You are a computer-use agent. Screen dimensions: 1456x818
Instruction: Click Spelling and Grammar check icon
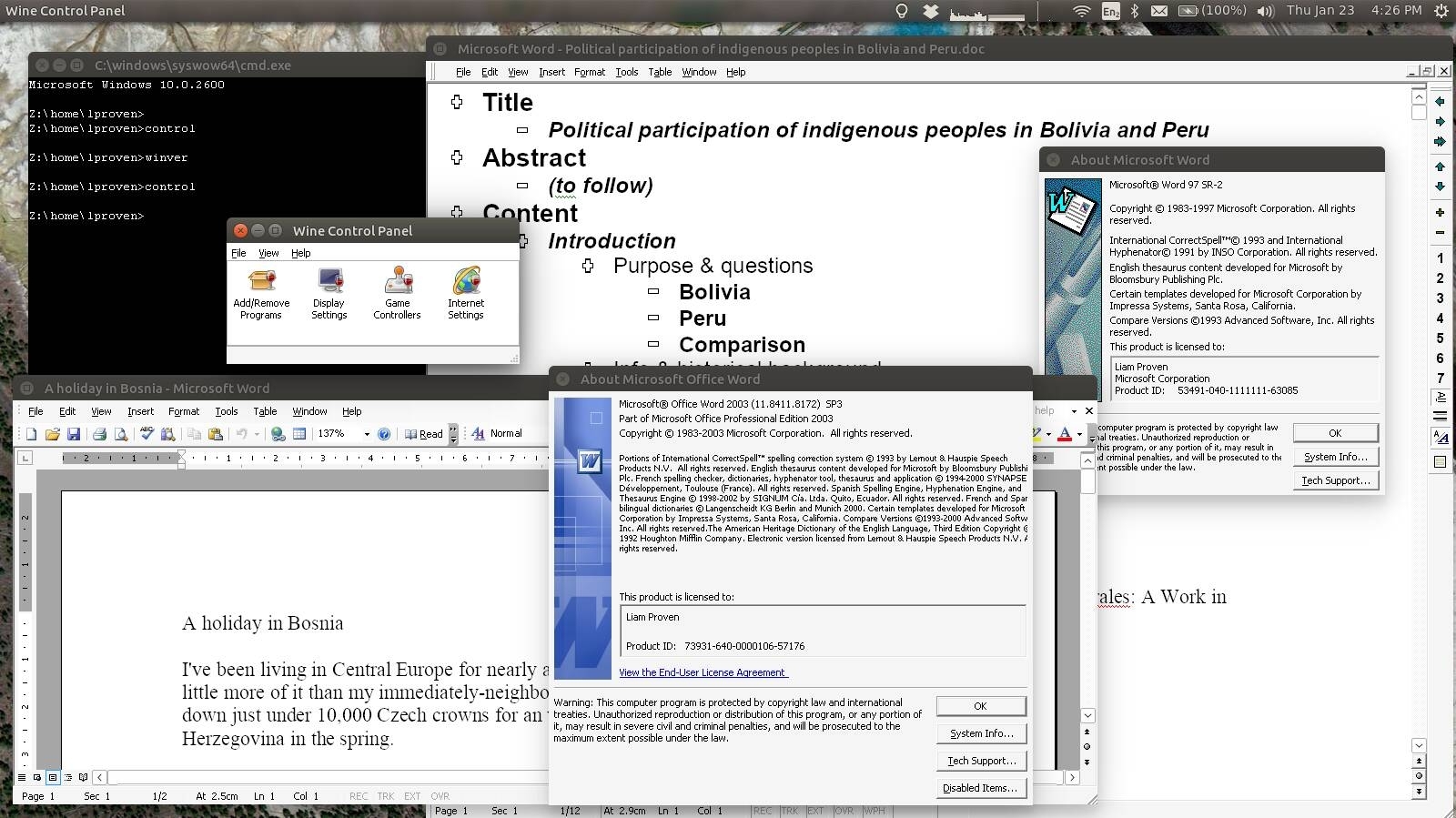click(147, 434)
